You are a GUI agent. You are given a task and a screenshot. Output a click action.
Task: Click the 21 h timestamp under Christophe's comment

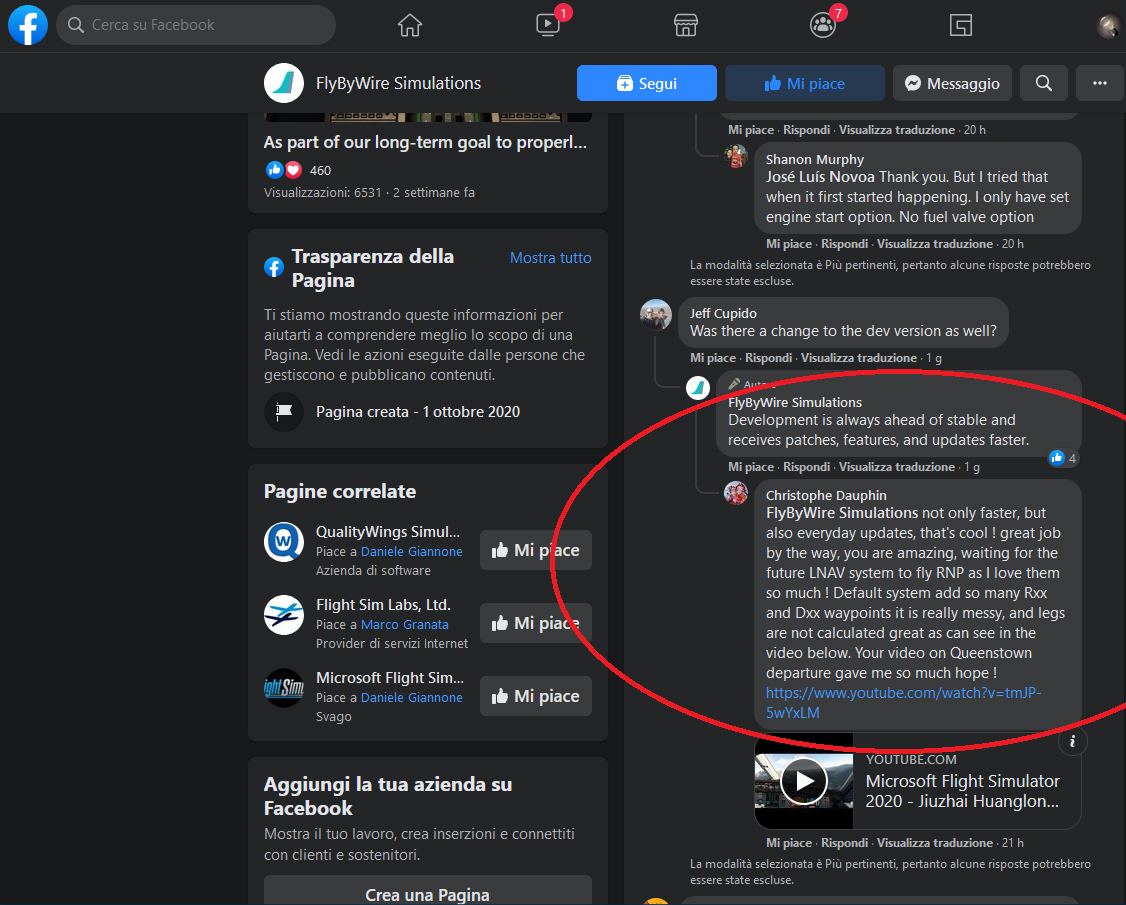point(1013,843)
